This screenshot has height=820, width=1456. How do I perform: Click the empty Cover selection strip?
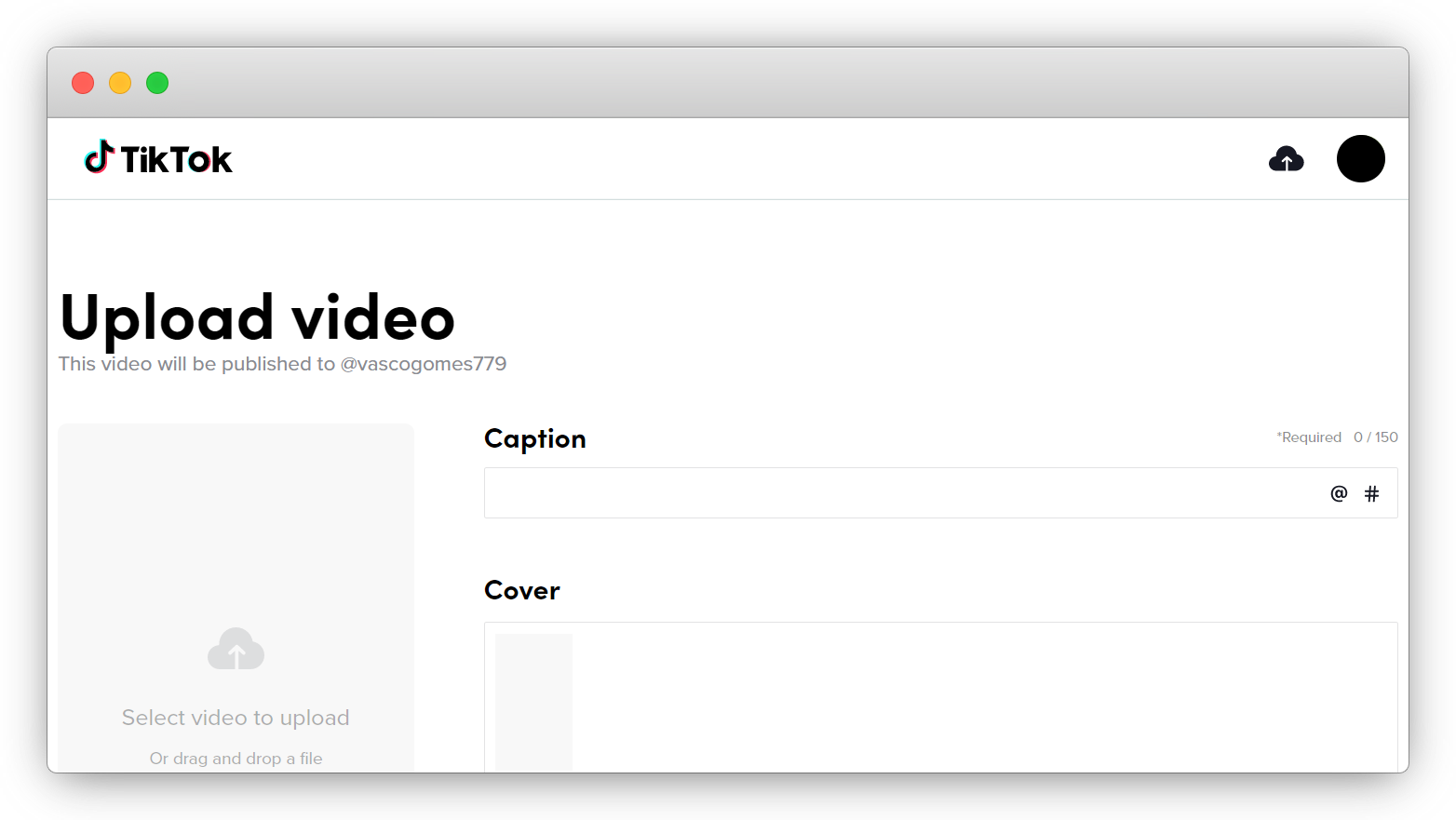coord(977,698)
